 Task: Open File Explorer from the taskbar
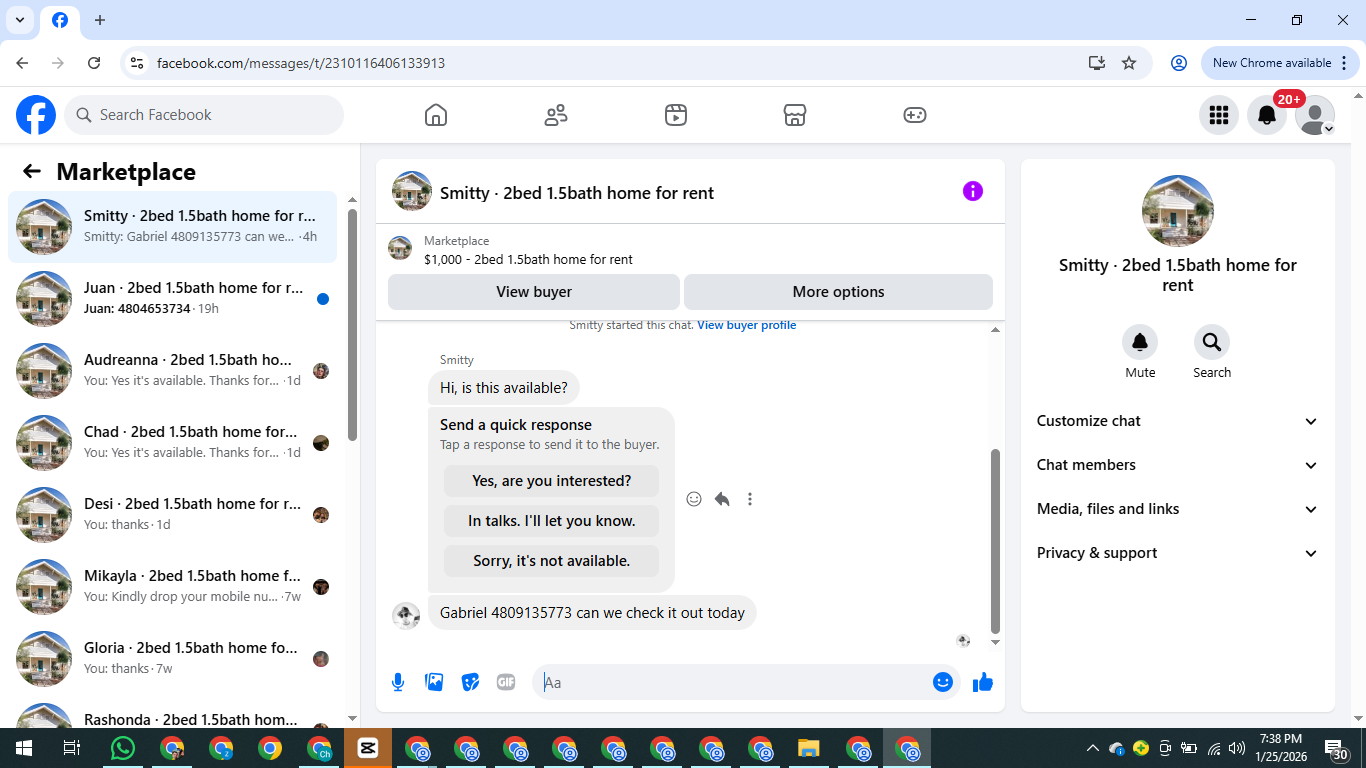809,748
